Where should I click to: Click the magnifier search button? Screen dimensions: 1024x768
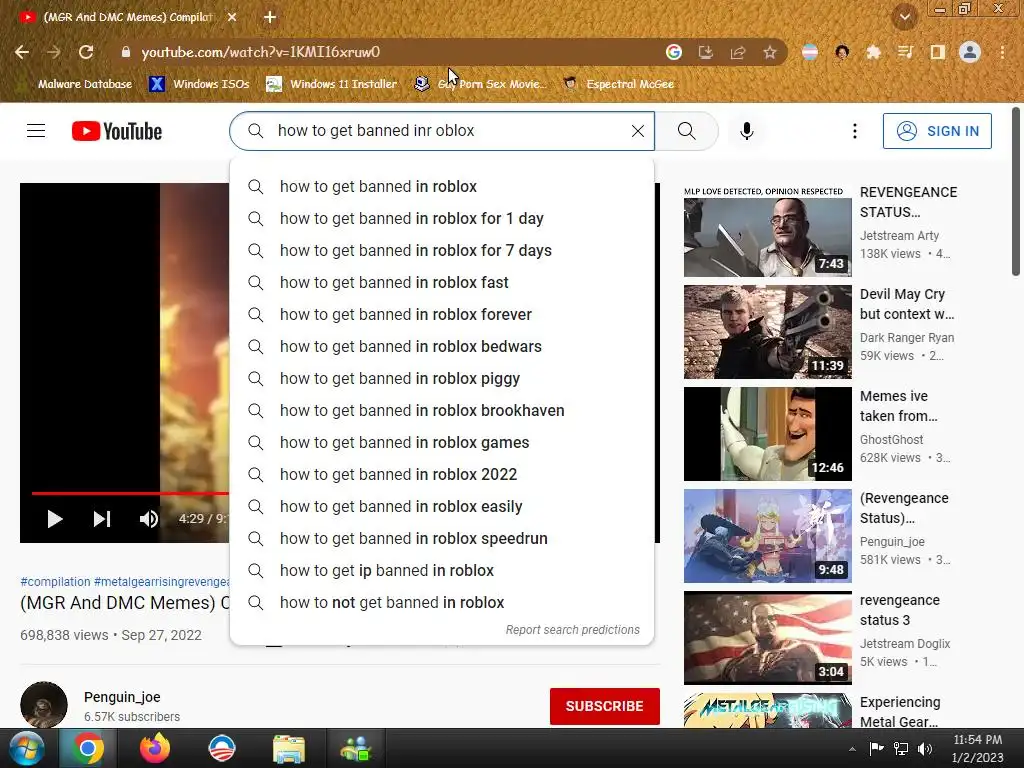pos(686,131)
